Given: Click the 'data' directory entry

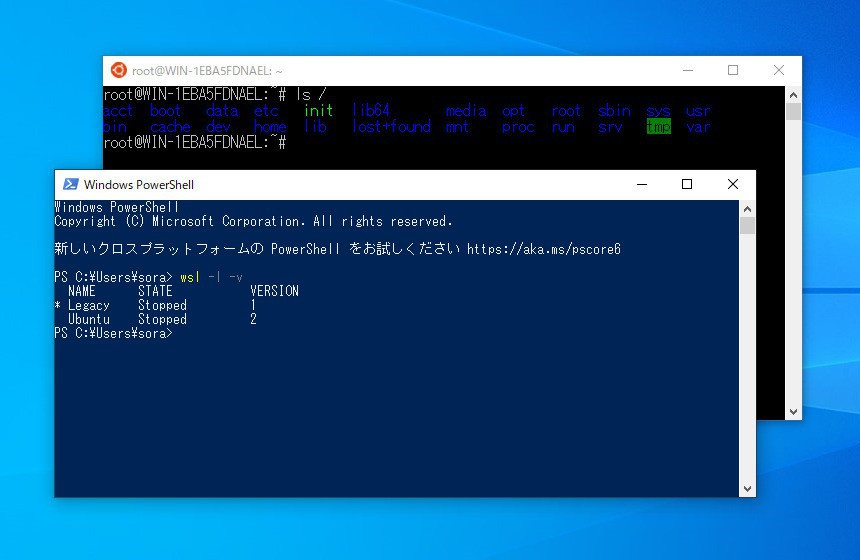Looking at the screenshot, I should tap(222, 110).
